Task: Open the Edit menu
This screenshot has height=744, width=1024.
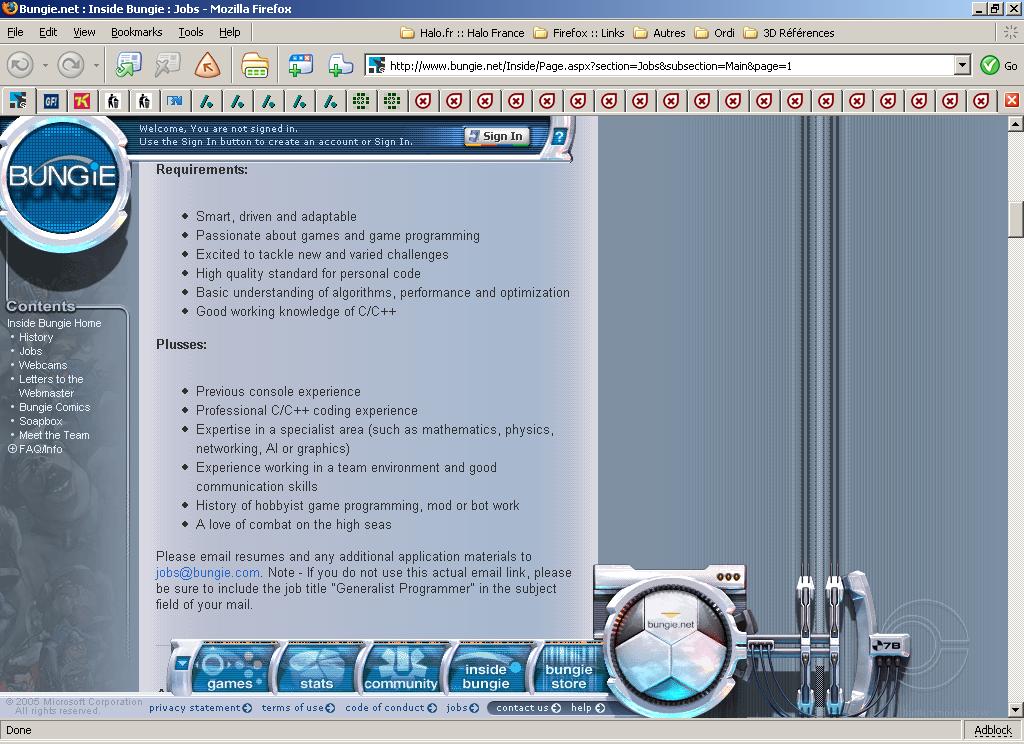Action: [48, 32]
